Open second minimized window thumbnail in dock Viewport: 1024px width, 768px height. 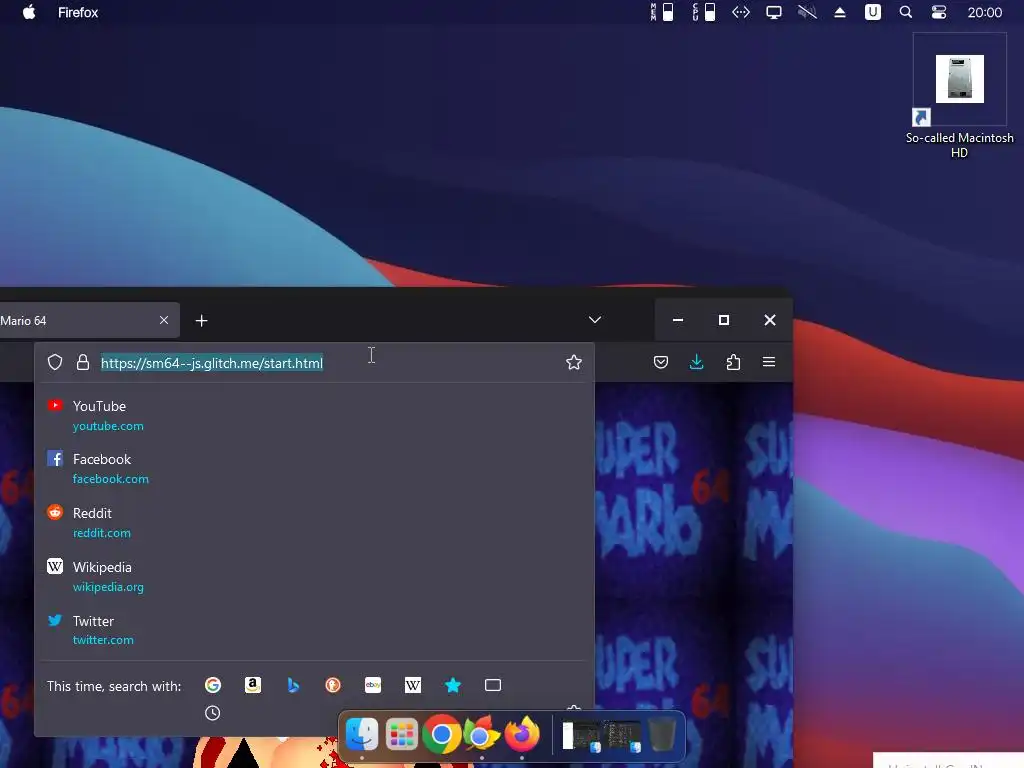621,736
